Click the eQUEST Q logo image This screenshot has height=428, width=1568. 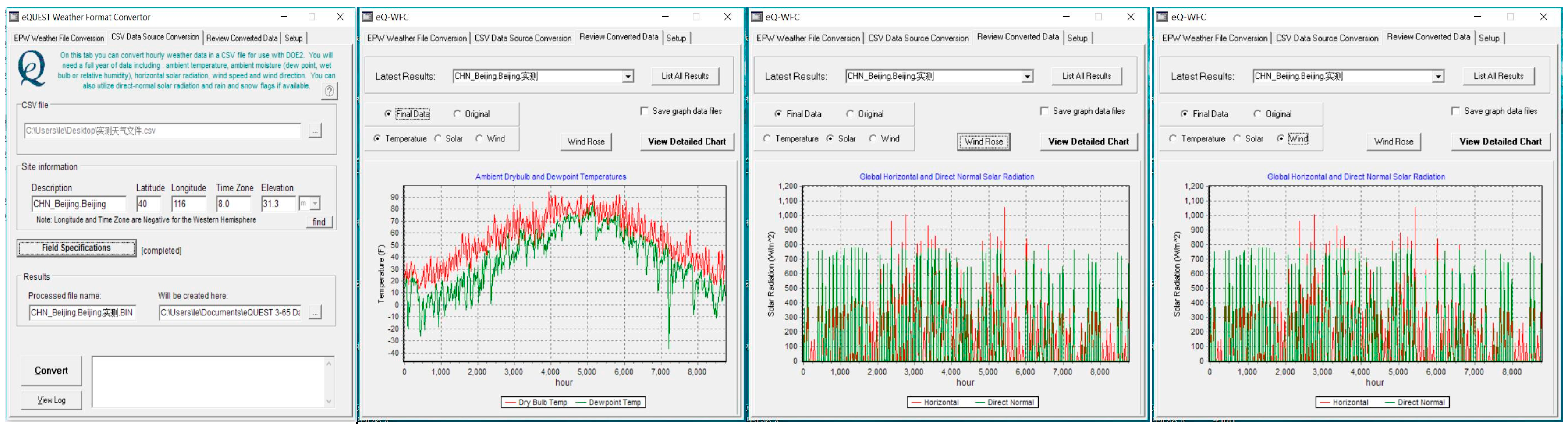32,69
